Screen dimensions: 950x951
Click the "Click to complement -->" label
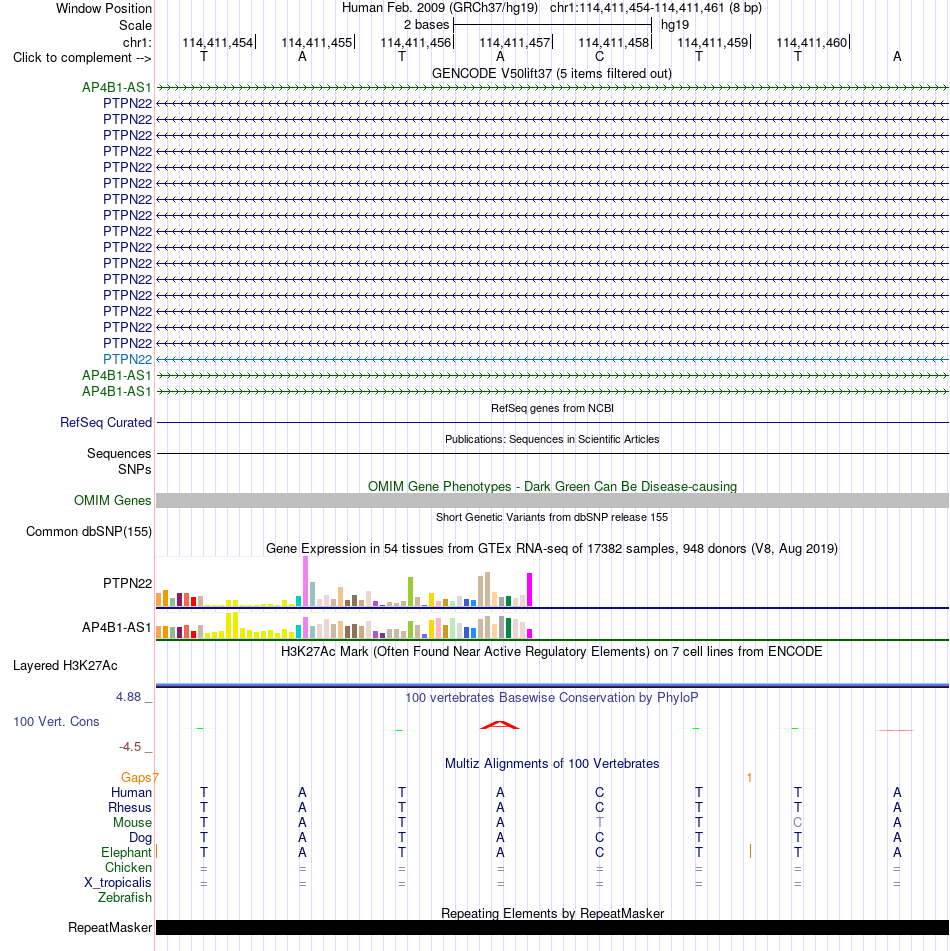[x=82, y=58]
